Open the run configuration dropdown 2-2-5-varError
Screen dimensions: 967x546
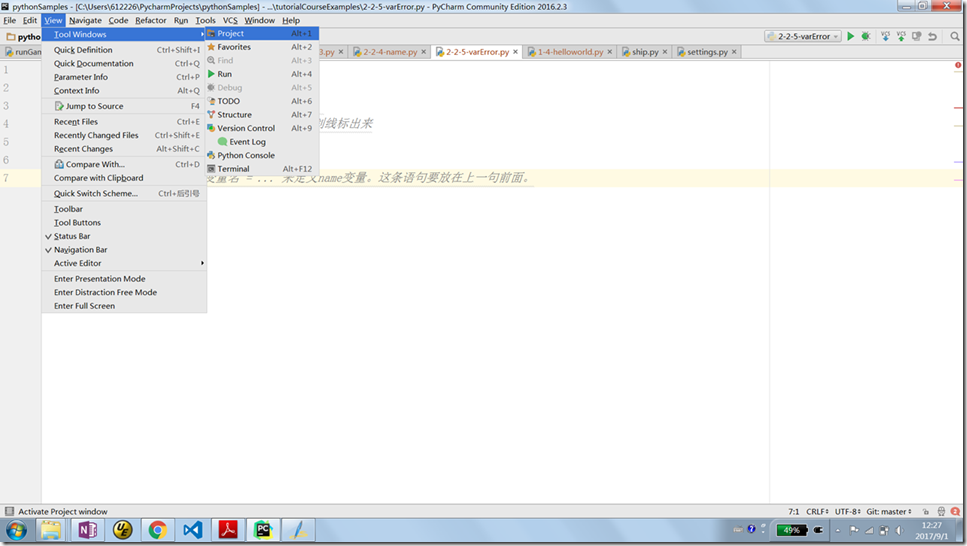pyautogui.click(x=802, y=36)
